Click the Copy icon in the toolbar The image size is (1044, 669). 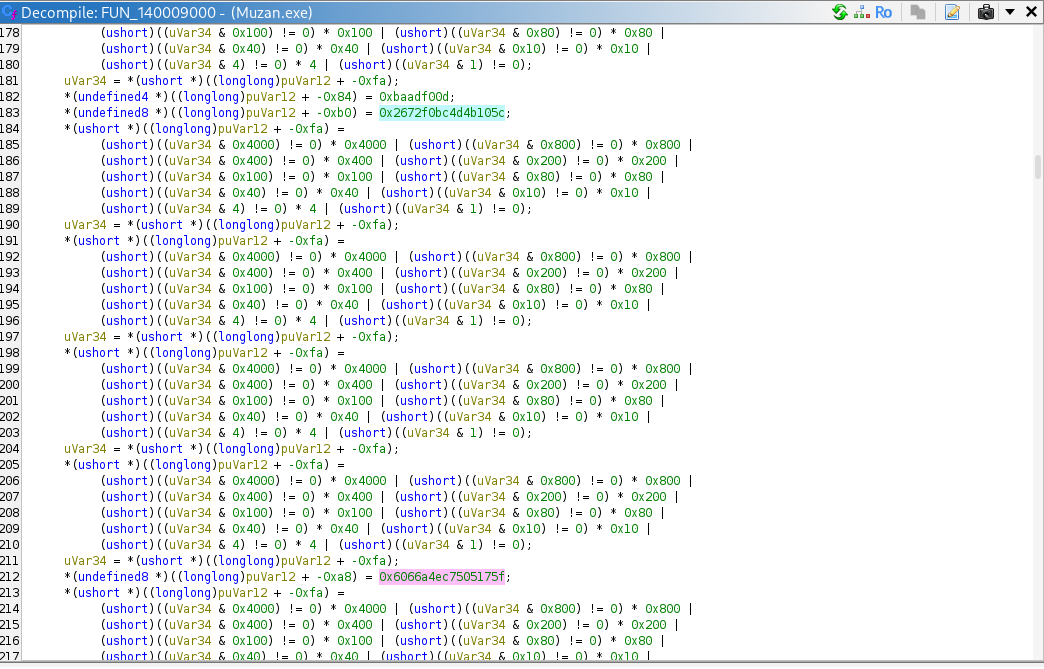[x=916, y=12]
